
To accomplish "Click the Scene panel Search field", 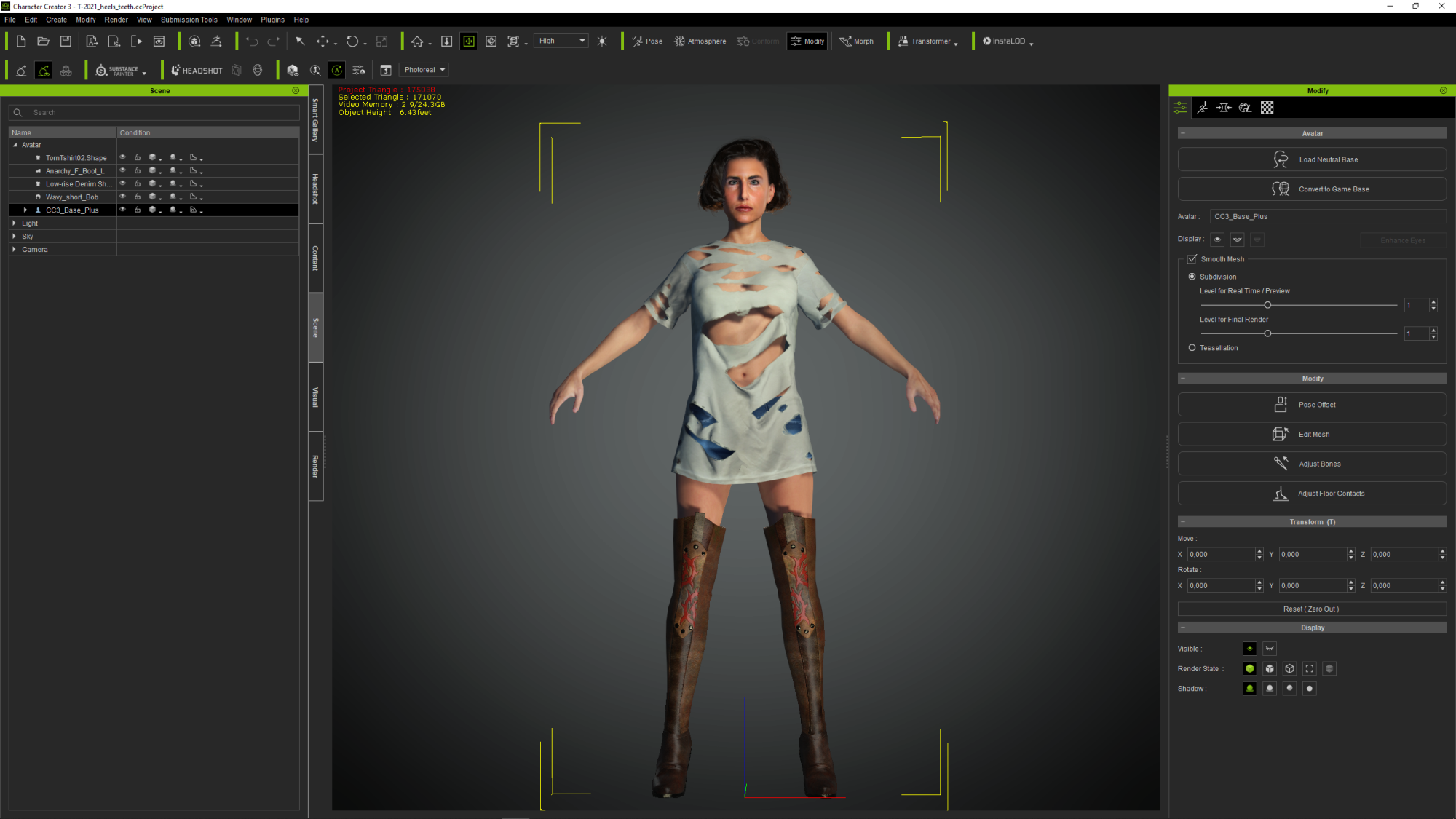I will click(x=154, y=113).
